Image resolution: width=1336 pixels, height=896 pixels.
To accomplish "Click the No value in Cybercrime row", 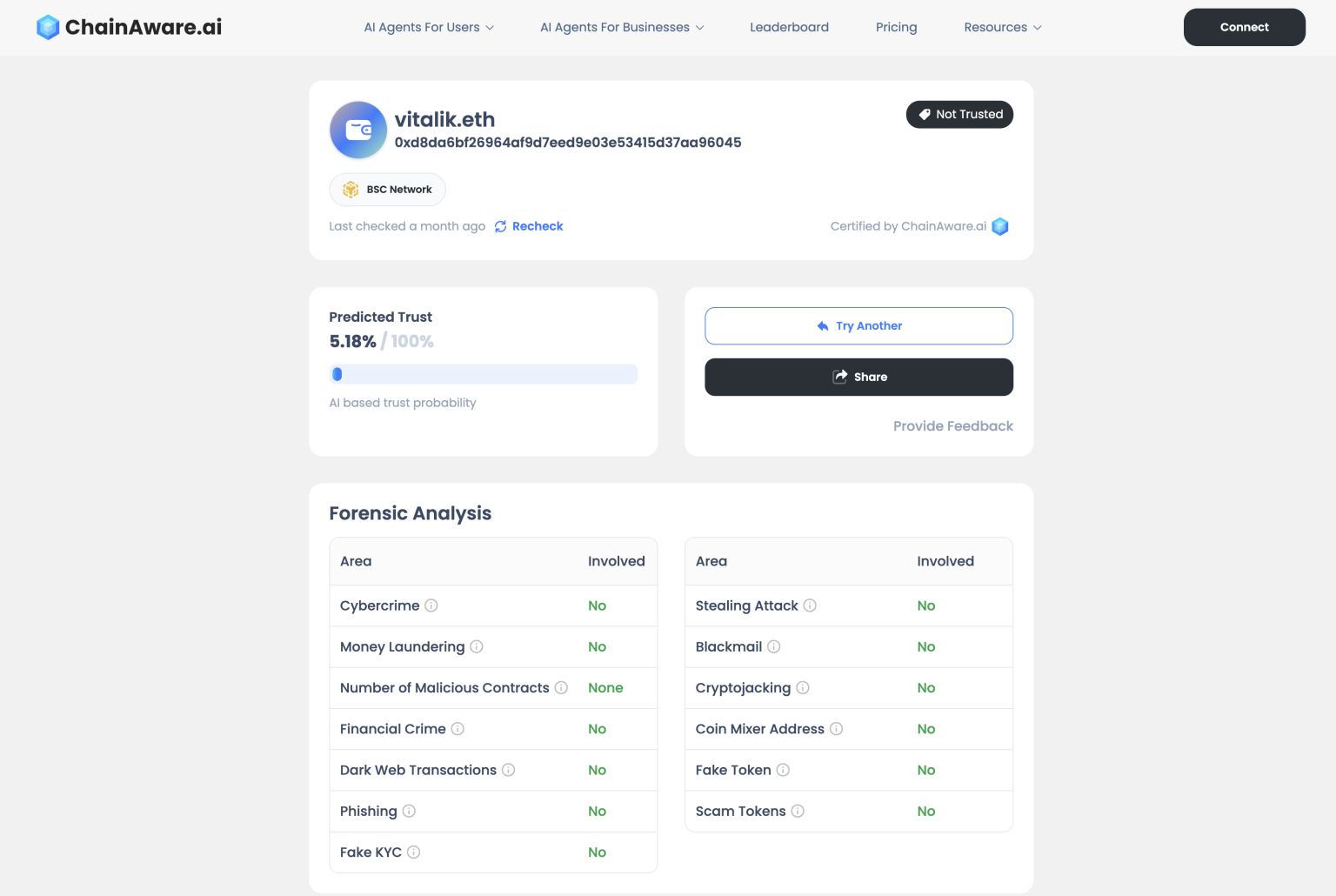I will [597, 605].
